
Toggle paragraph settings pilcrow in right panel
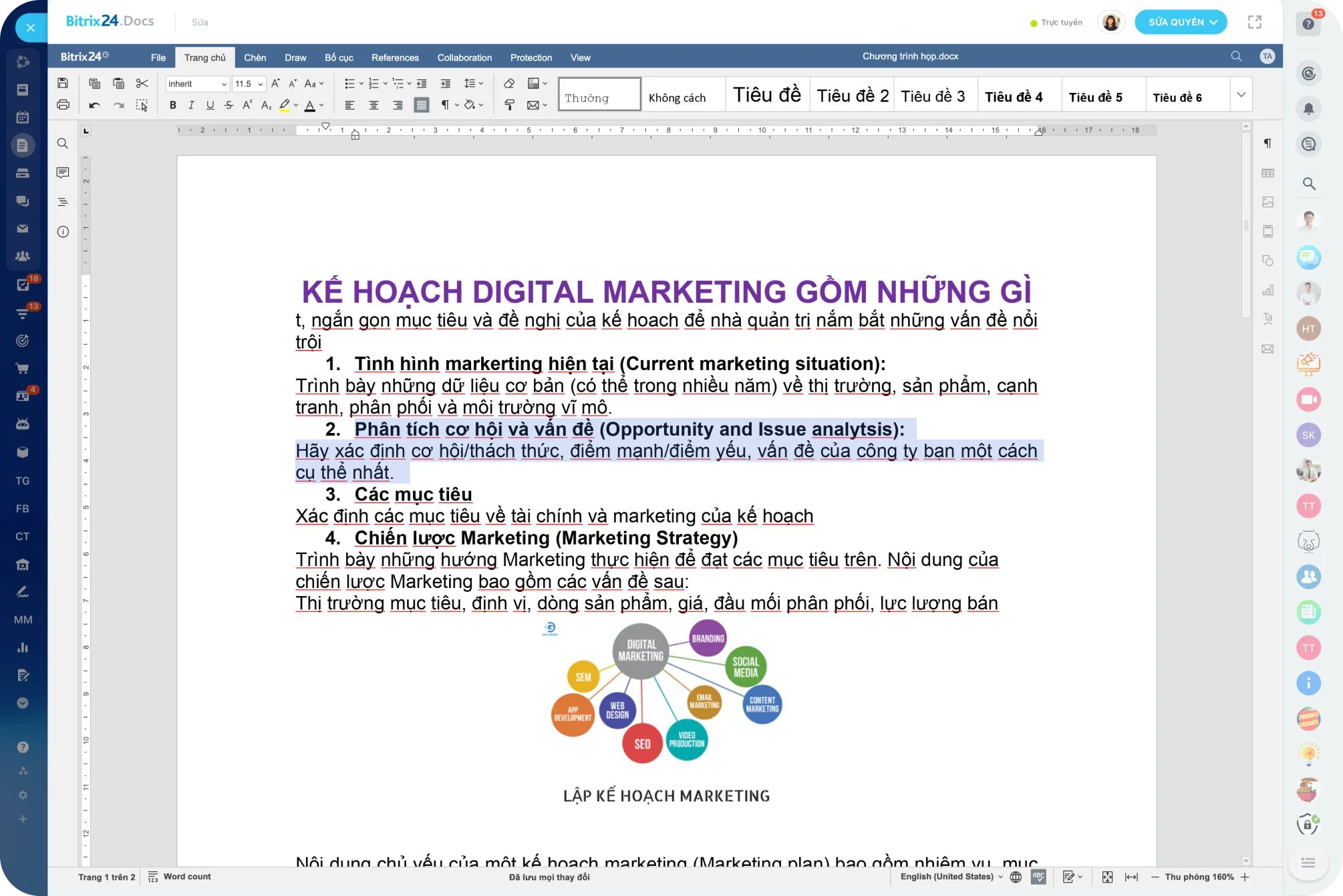[1267, 144]
